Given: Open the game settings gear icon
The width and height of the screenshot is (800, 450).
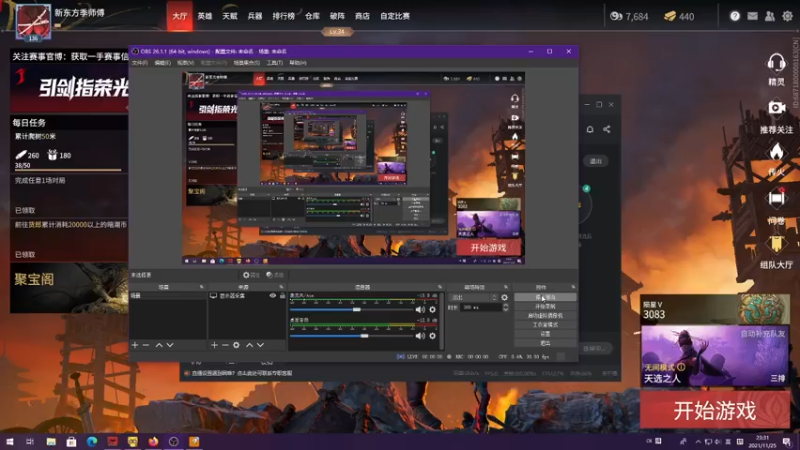Looking at the screenshot, I should point(787,16).
